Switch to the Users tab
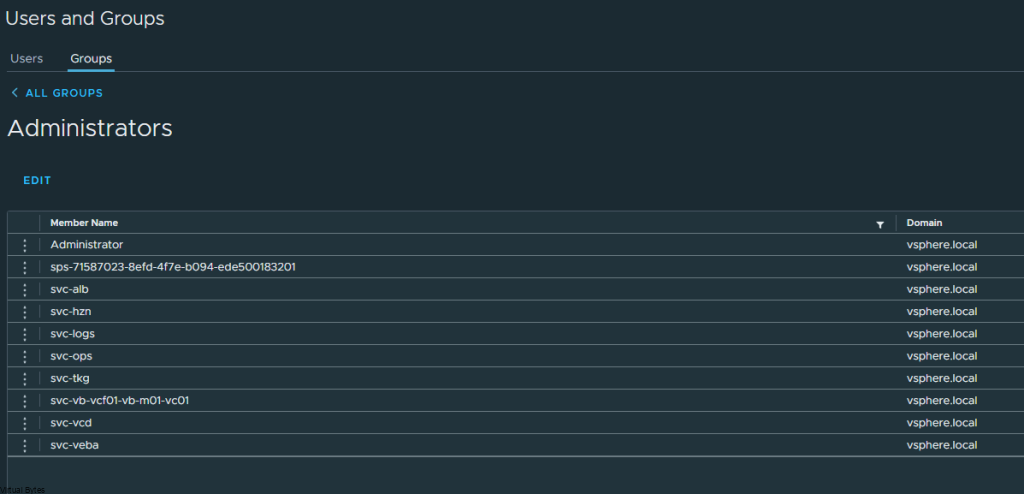1024x494 pixels. click(27, 59)
